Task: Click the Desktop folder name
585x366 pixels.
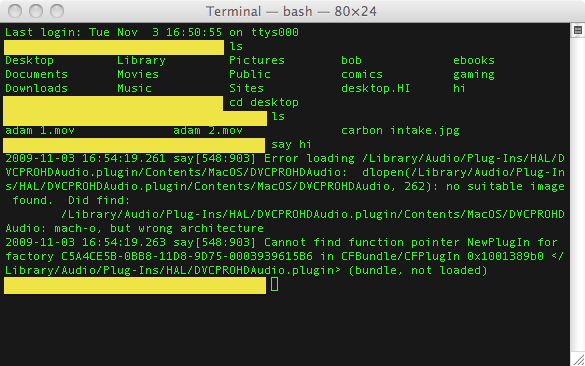Action: [x=29, y=60]
